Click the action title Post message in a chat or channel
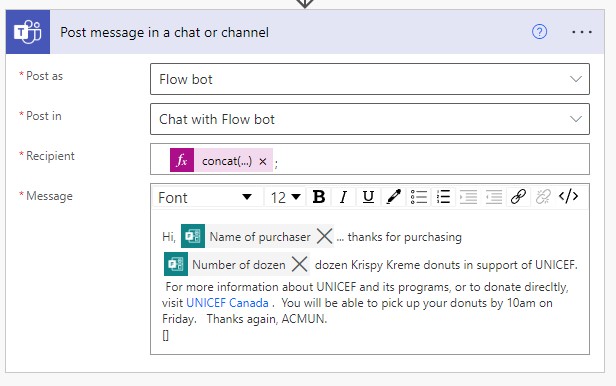Image resolution: width=616 pixels, height=386 pixels. pos(164,32)
